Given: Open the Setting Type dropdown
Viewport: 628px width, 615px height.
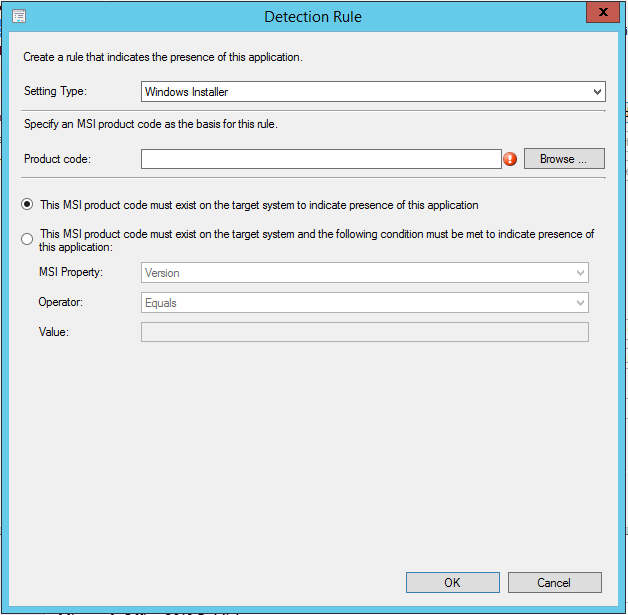Looking at the screenshot, I should tap(373, 92).
